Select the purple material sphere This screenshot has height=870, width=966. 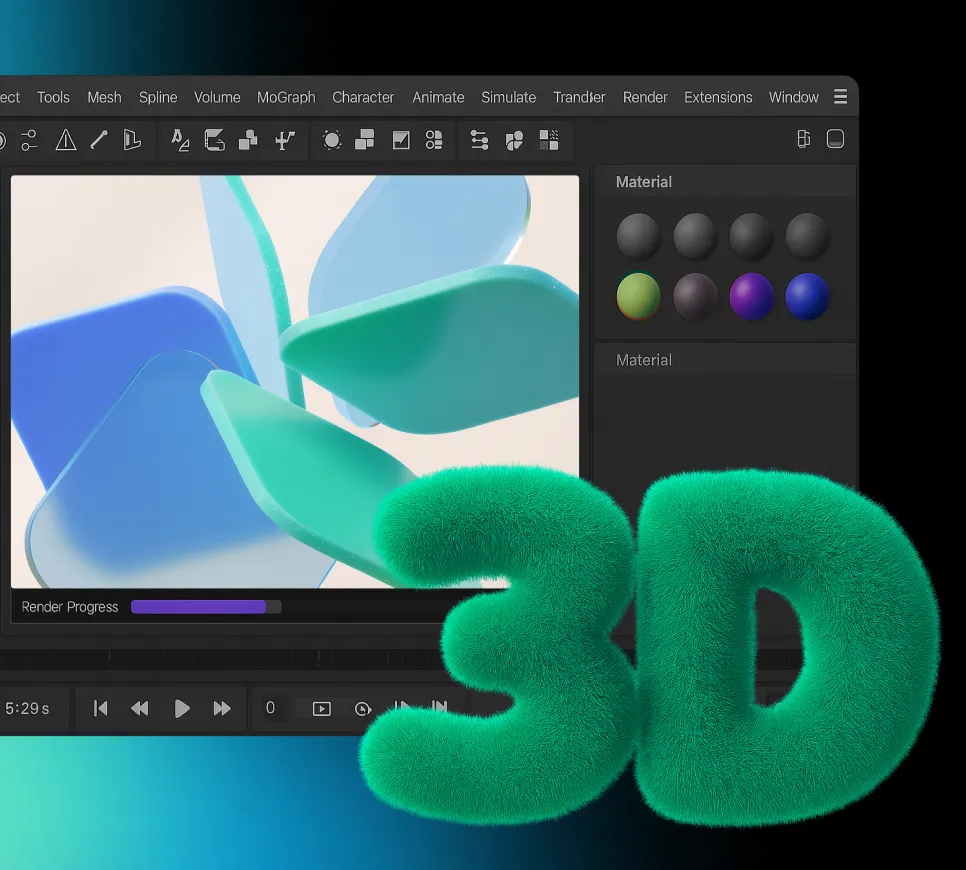[751, 297]
